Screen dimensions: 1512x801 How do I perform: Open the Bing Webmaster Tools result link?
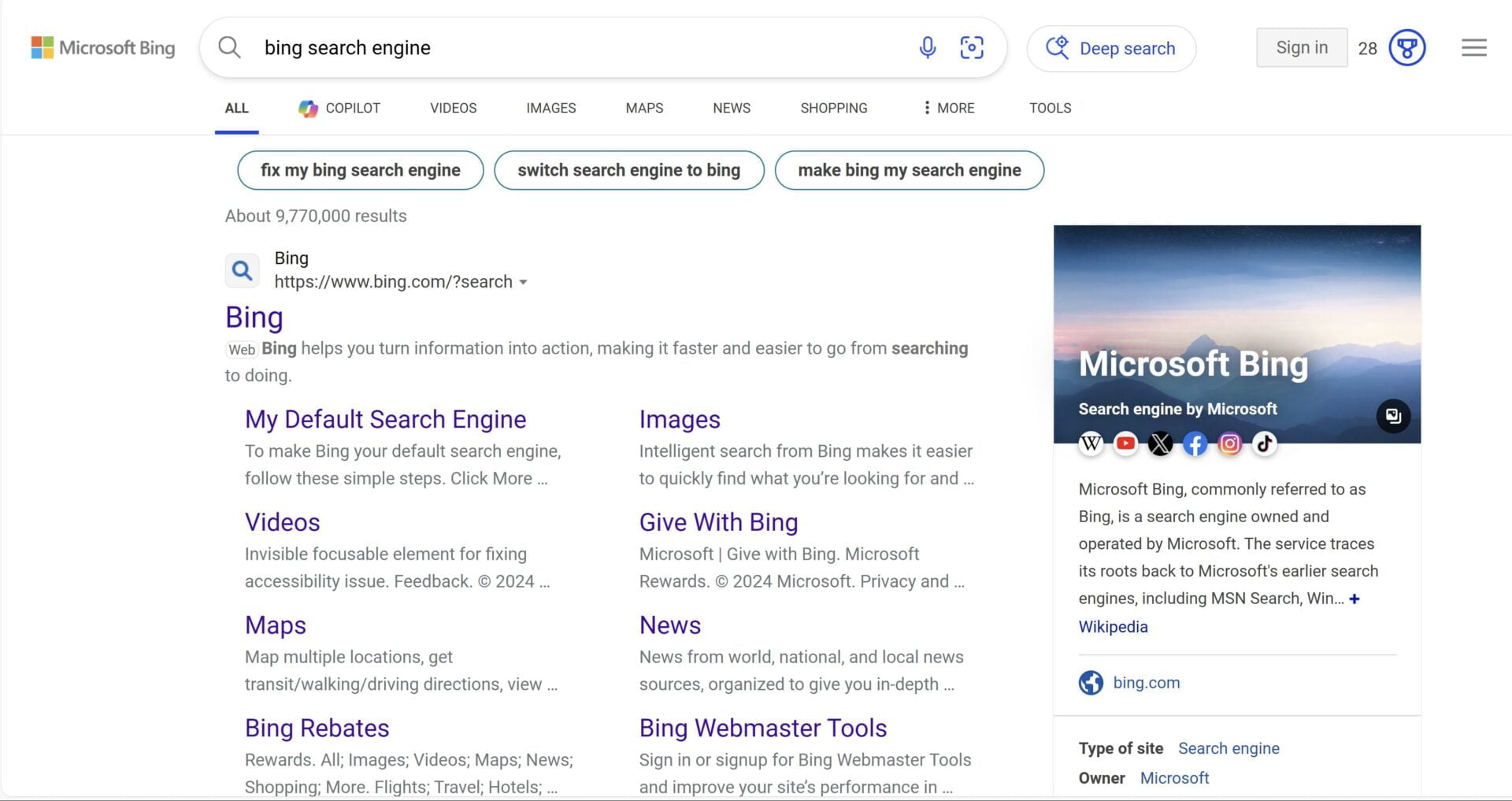coord(762,728)
